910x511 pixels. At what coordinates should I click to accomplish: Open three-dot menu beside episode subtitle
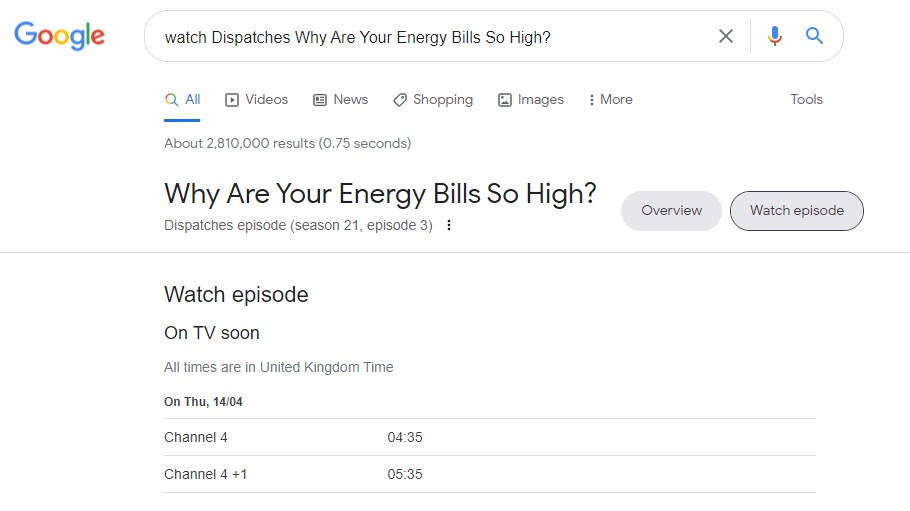click(x=449, y=225)
